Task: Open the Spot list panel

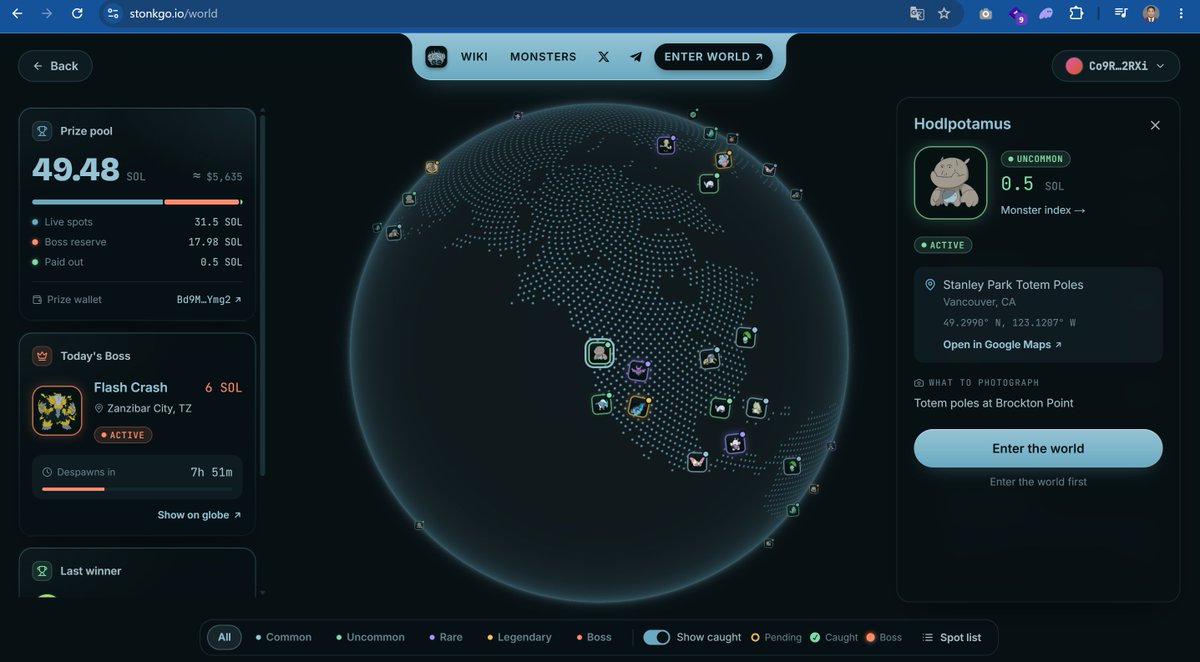Action: pyautogui.click(x=951, y=637)
